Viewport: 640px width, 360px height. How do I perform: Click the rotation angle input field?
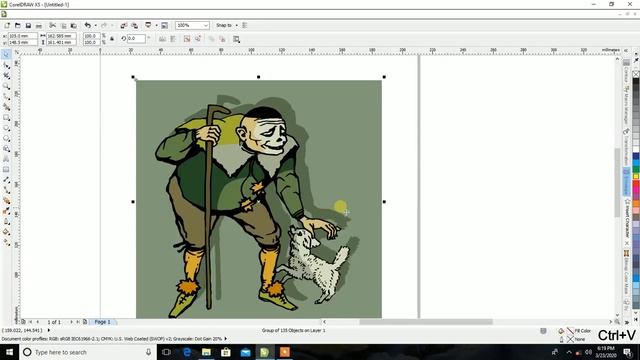(136, 39)
